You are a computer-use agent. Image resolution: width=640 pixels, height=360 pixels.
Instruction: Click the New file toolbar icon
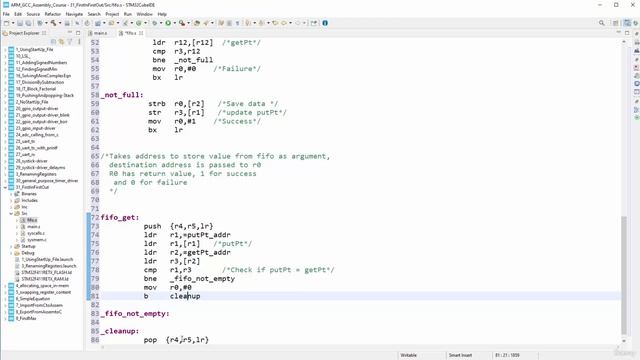point(7,23)
